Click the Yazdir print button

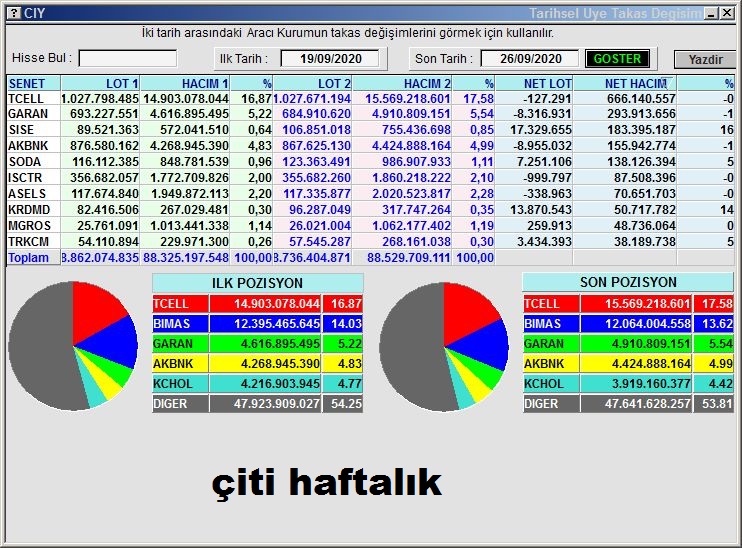704,60
